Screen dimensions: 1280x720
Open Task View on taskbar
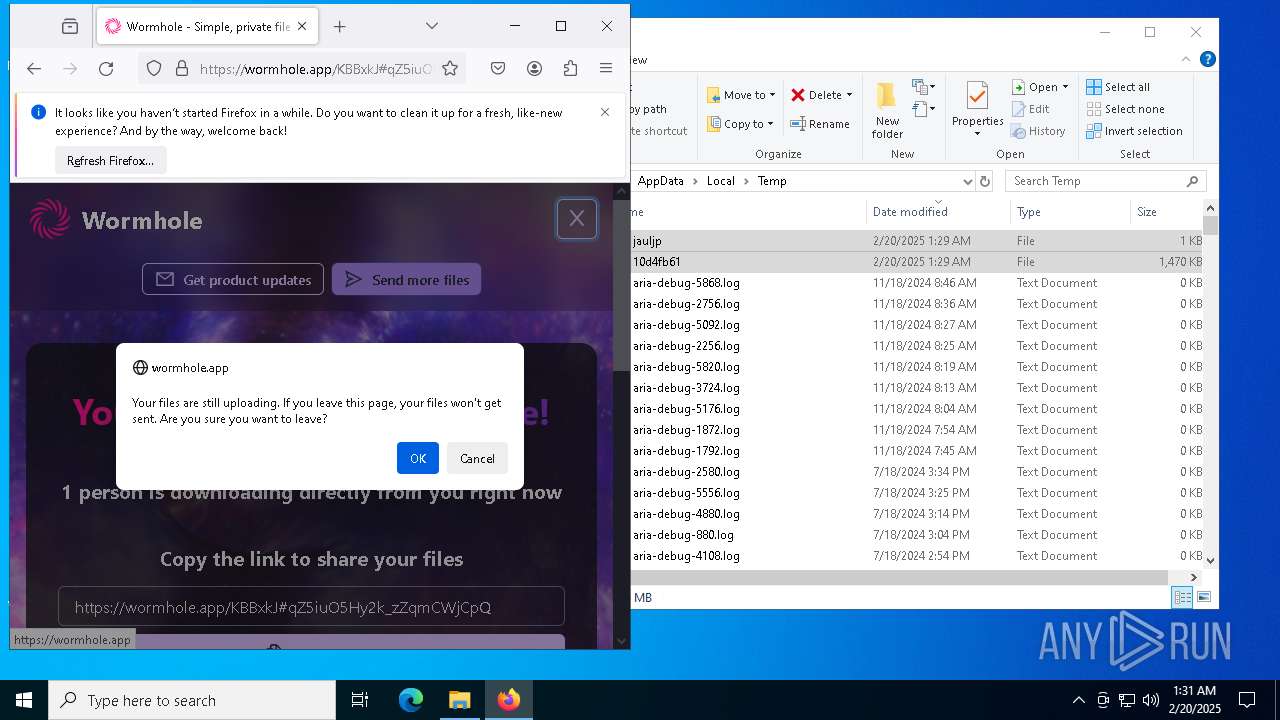(360, 700)
